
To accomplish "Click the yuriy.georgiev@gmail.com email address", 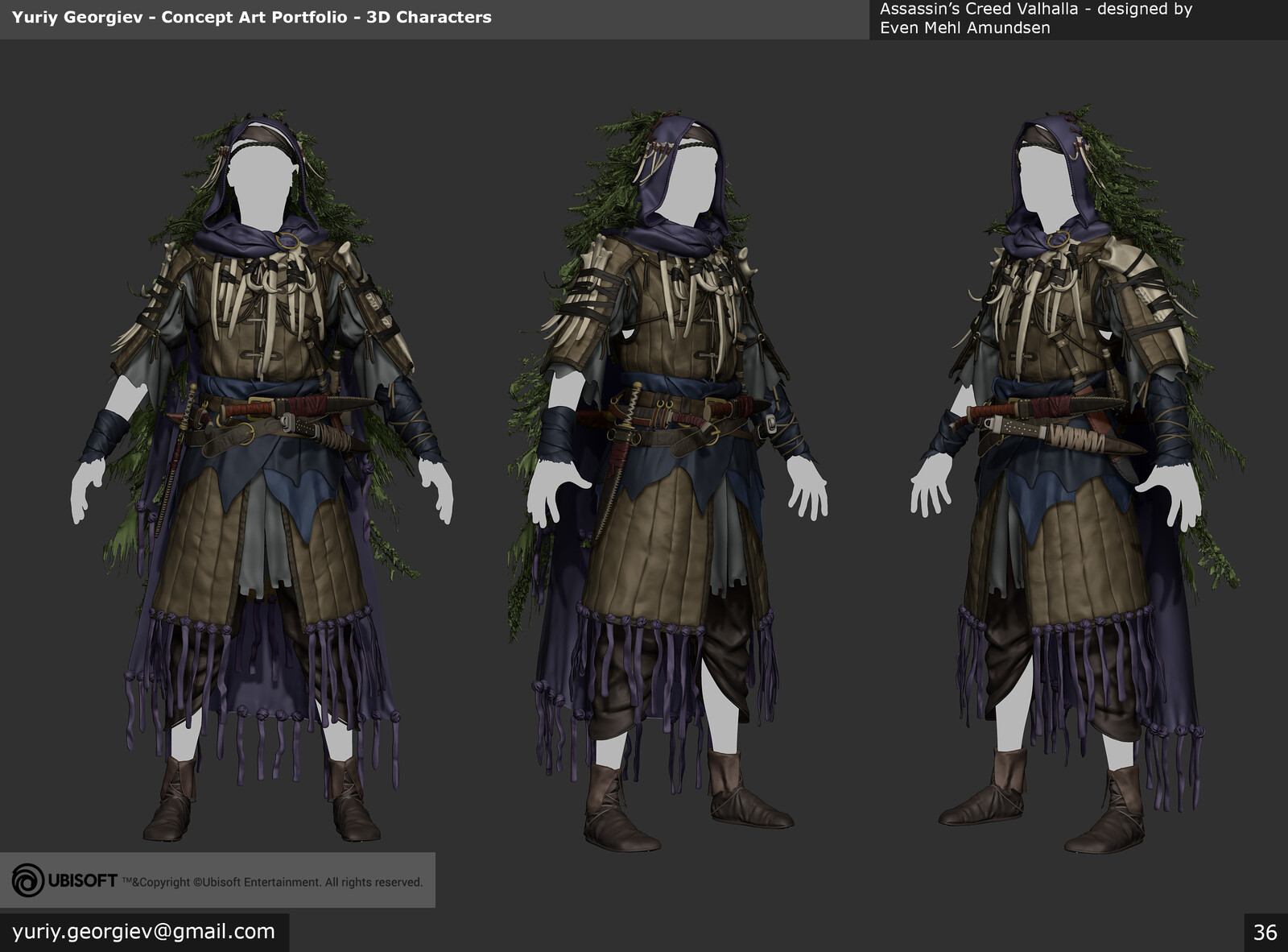I will tap(143, 932).
